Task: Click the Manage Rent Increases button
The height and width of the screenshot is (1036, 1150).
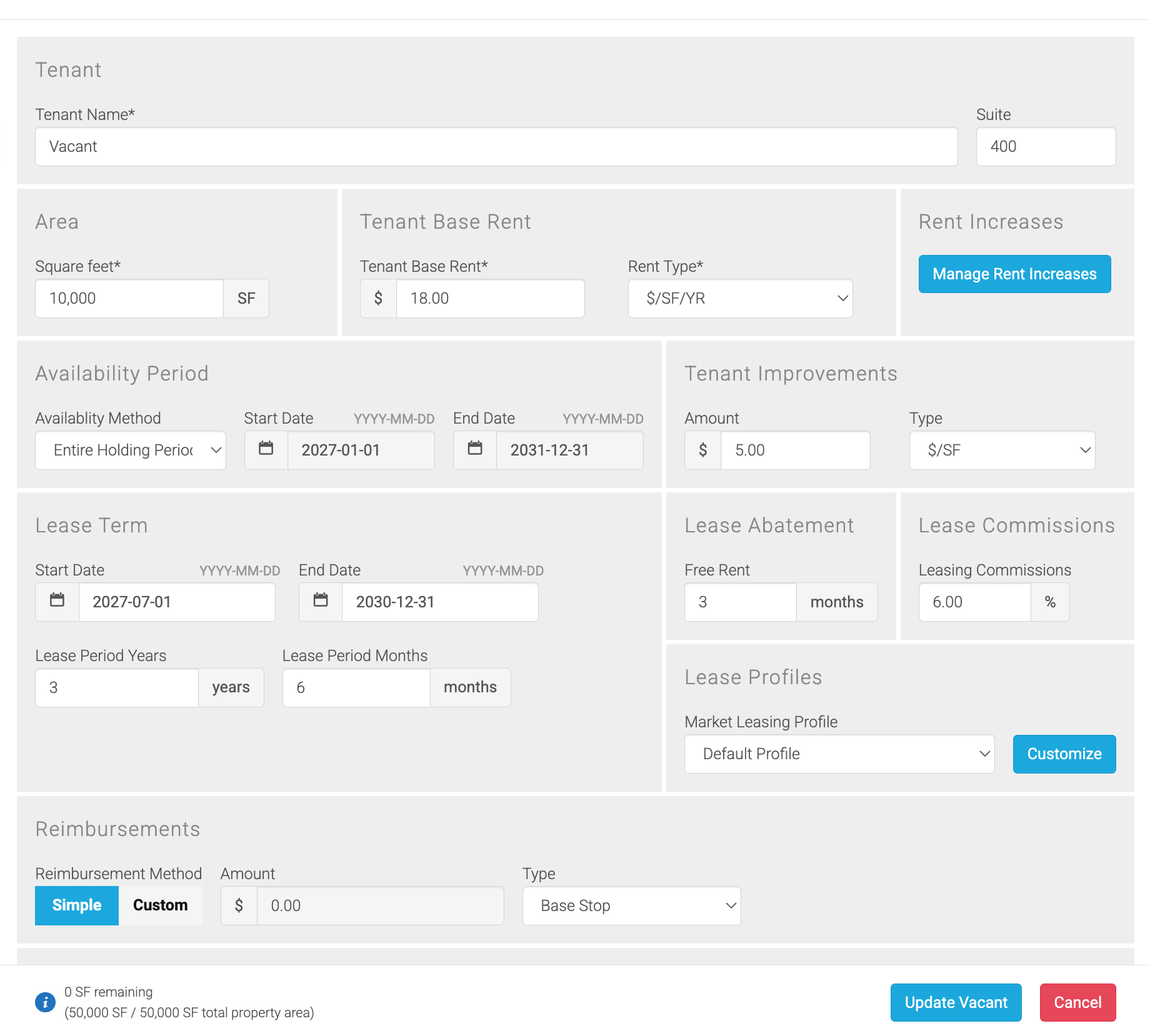Action: tap(1014, 274)
